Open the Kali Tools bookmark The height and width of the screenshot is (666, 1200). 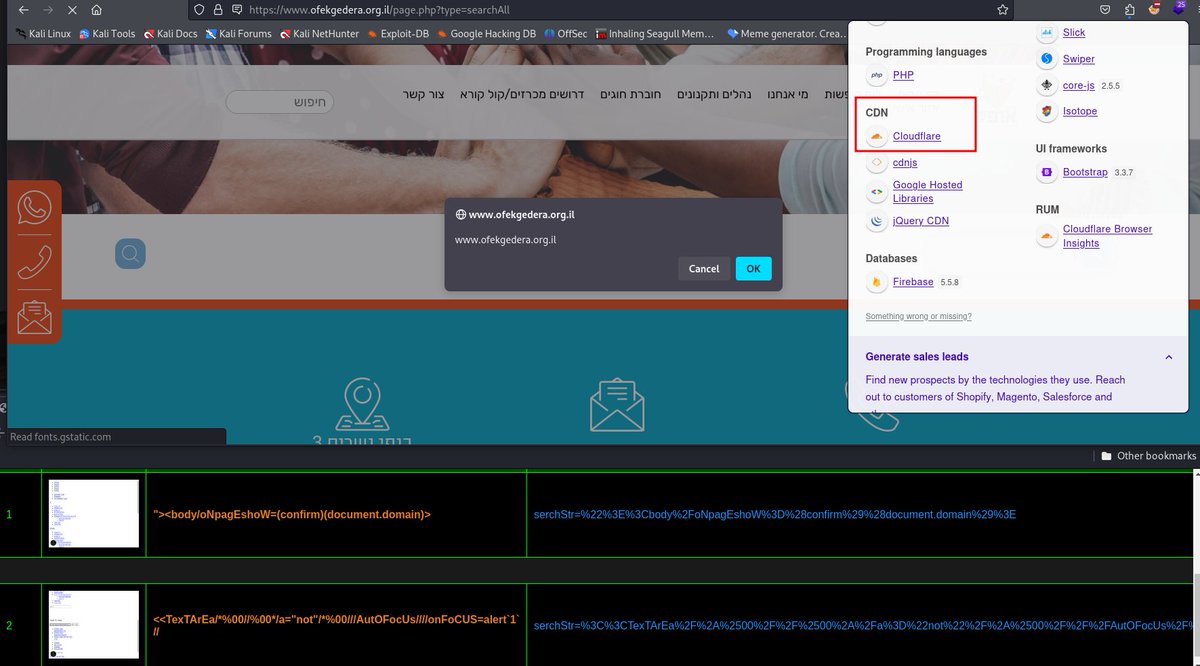click(107, 33)
